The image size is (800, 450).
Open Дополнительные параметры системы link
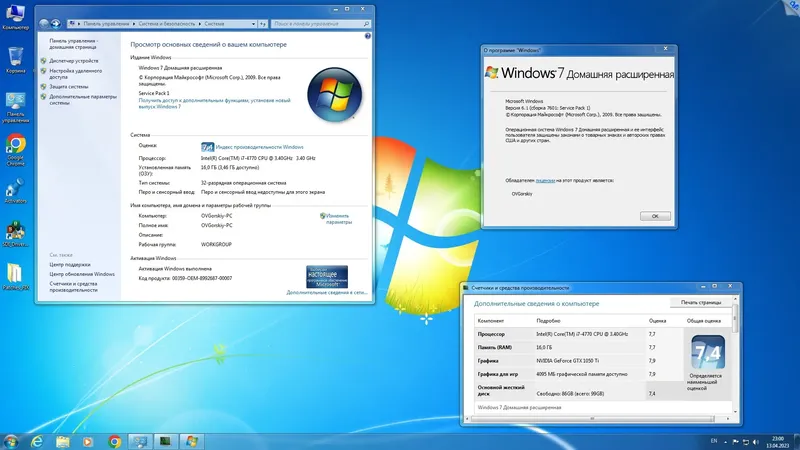pos(83,99)
